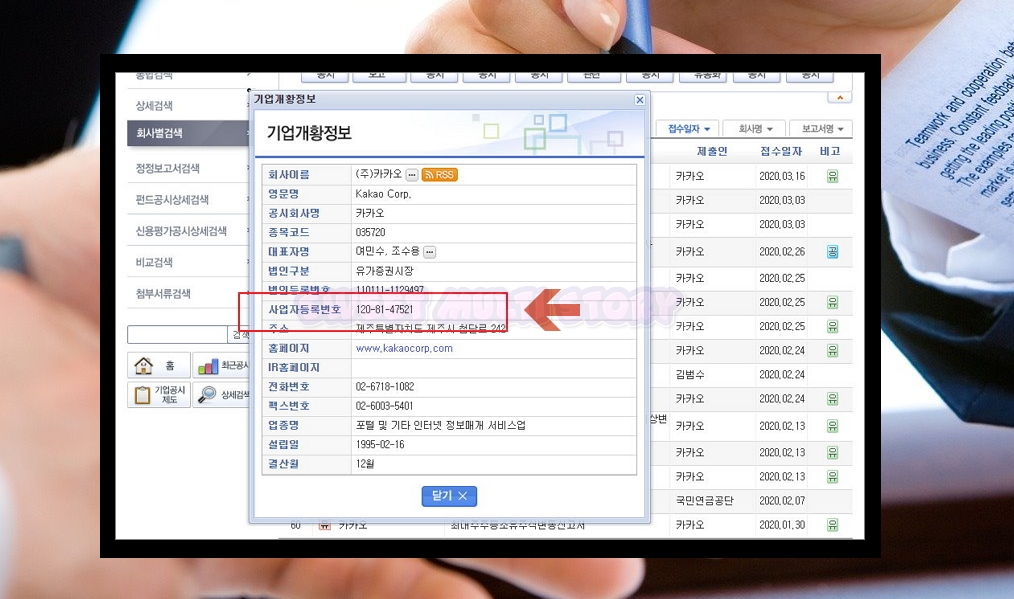Image resolution: width=1014 pixels, height=599 pixels.
Task: Visit the www.kakaocorp.com homepage link
Action: click(x=404, y=348)
